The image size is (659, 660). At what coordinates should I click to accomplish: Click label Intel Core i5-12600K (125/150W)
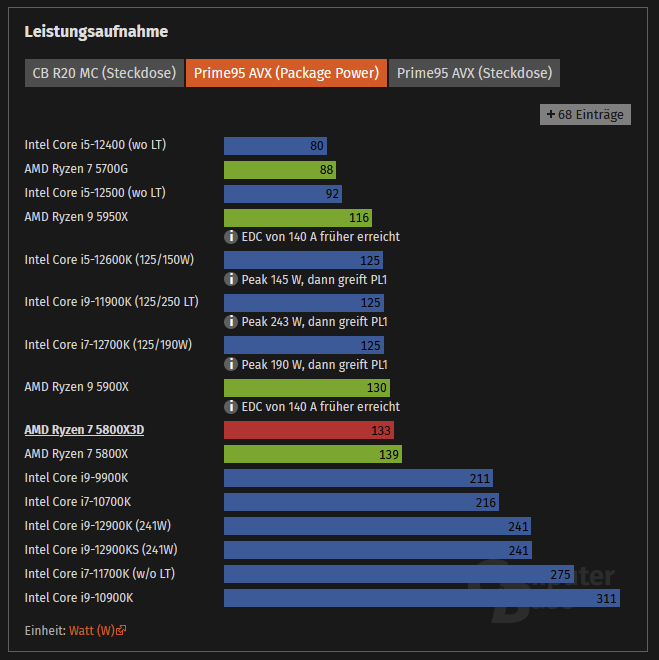pos(109,260)
